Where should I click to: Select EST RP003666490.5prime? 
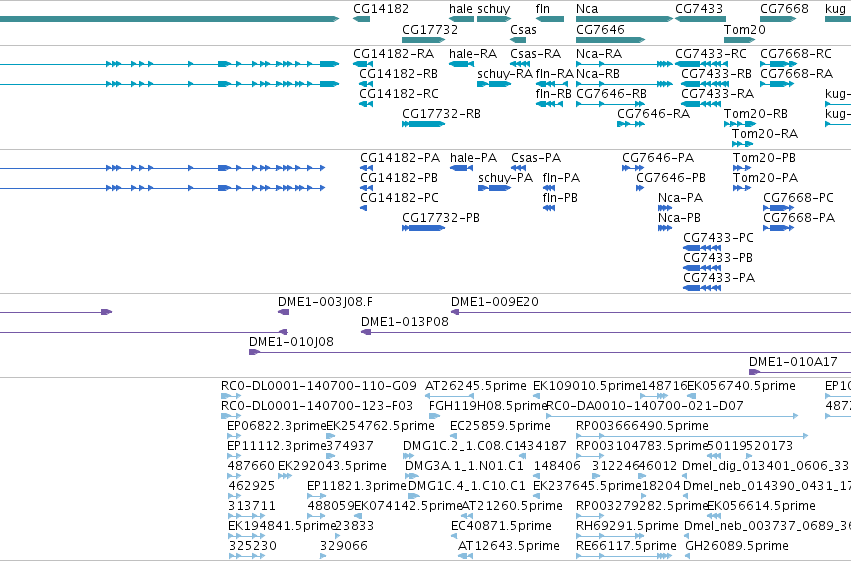[x=642, y=426]
